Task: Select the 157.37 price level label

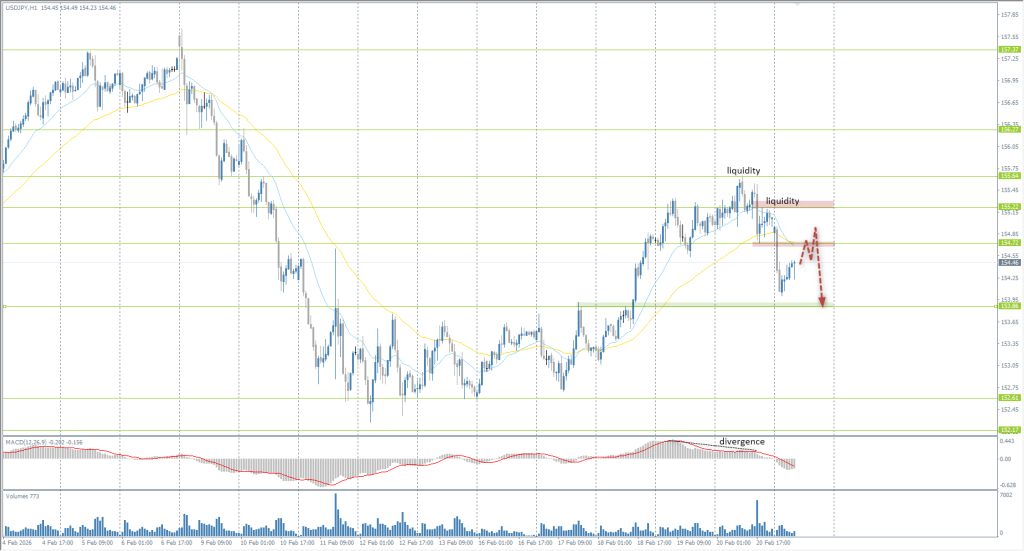Action: pyautogui.click(x=1009, y=49)
